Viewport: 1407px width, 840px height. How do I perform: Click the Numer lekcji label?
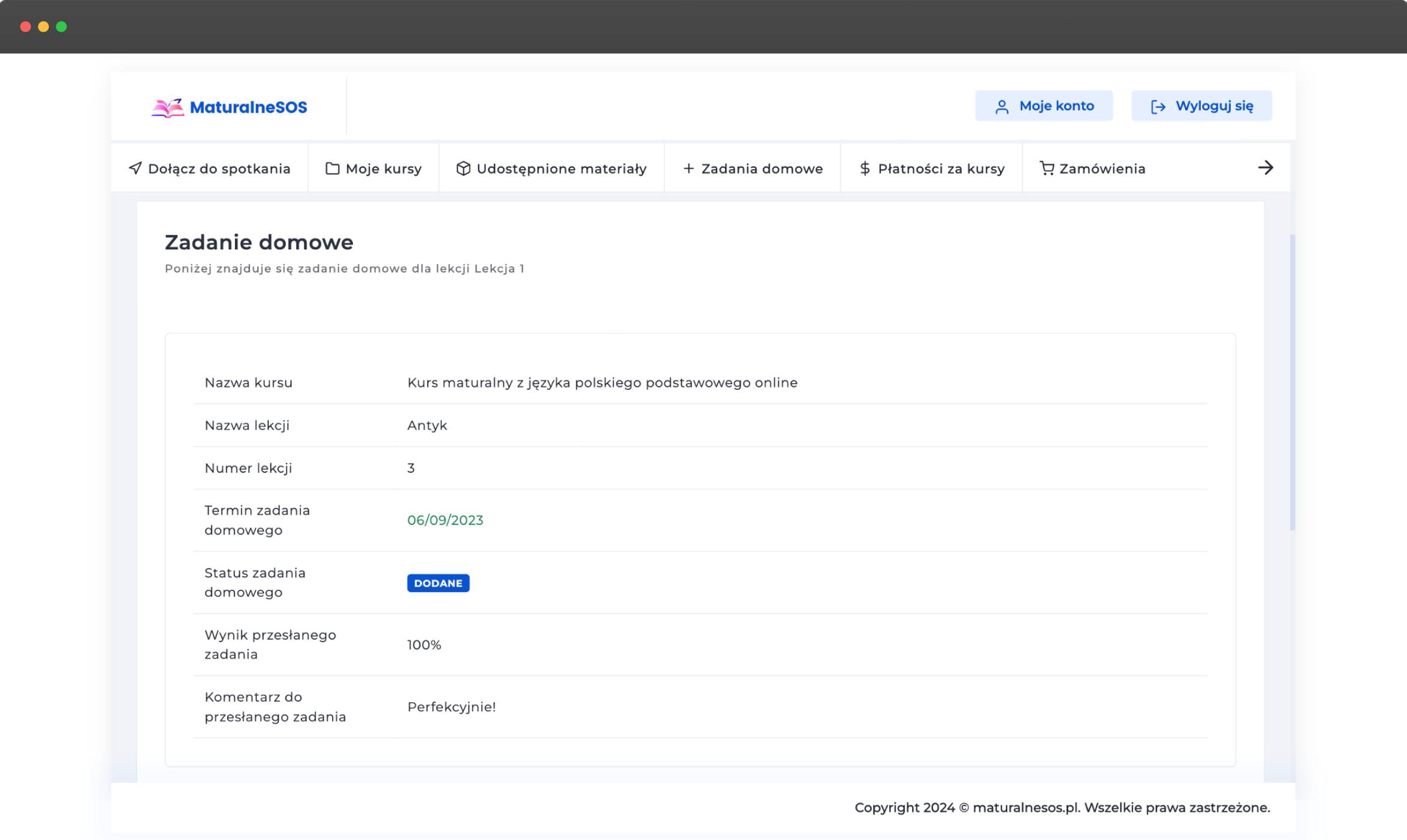248,469
